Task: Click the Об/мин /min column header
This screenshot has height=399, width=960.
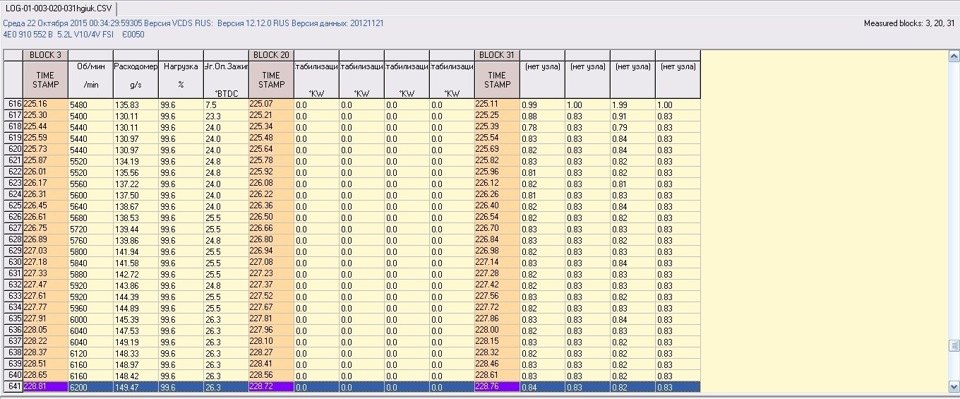Action: point(91,80)
